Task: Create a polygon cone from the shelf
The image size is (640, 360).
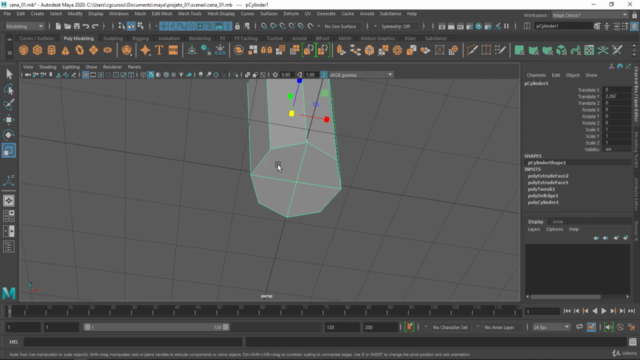Action: 65,50
